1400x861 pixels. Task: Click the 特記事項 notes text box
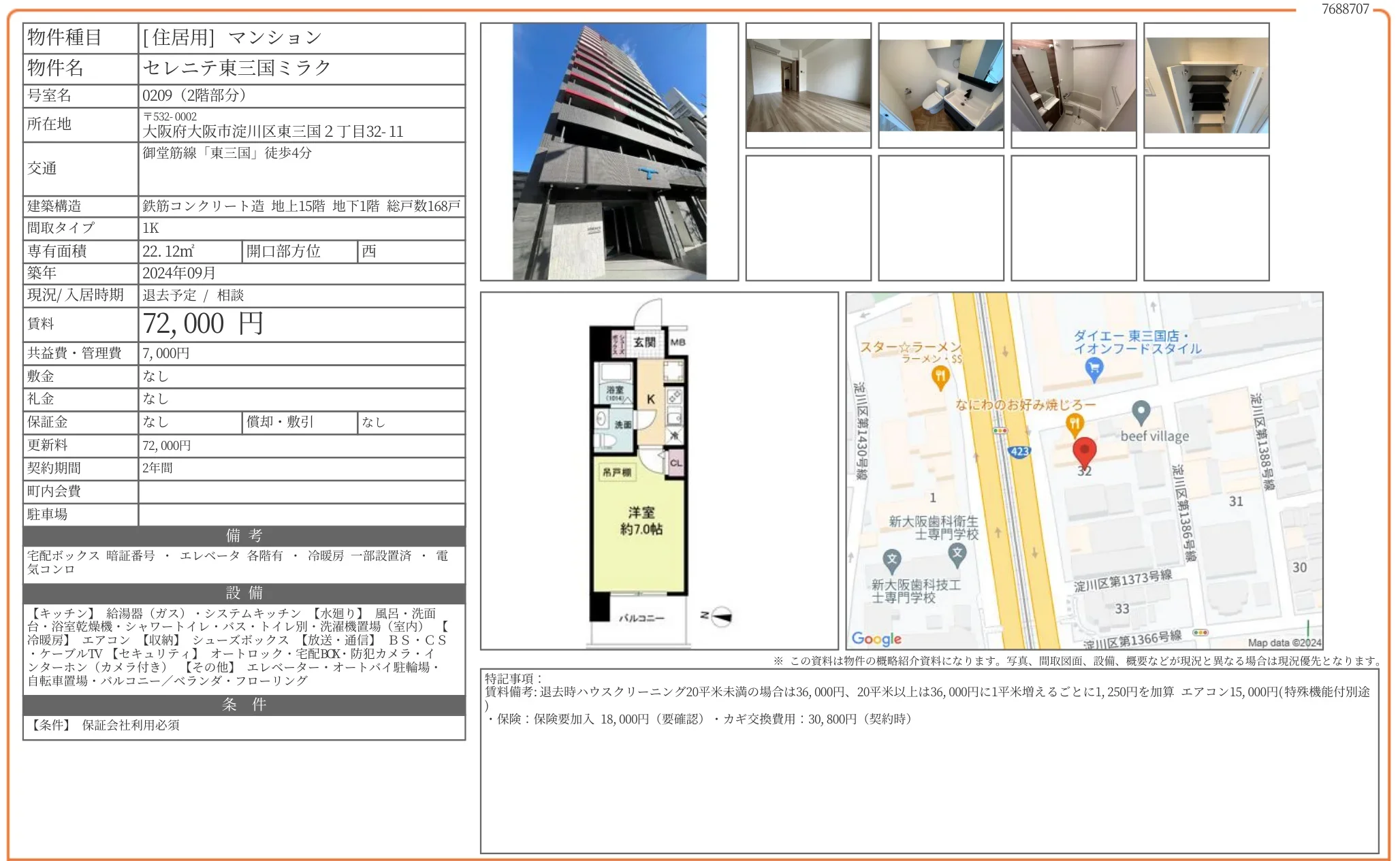929,760
